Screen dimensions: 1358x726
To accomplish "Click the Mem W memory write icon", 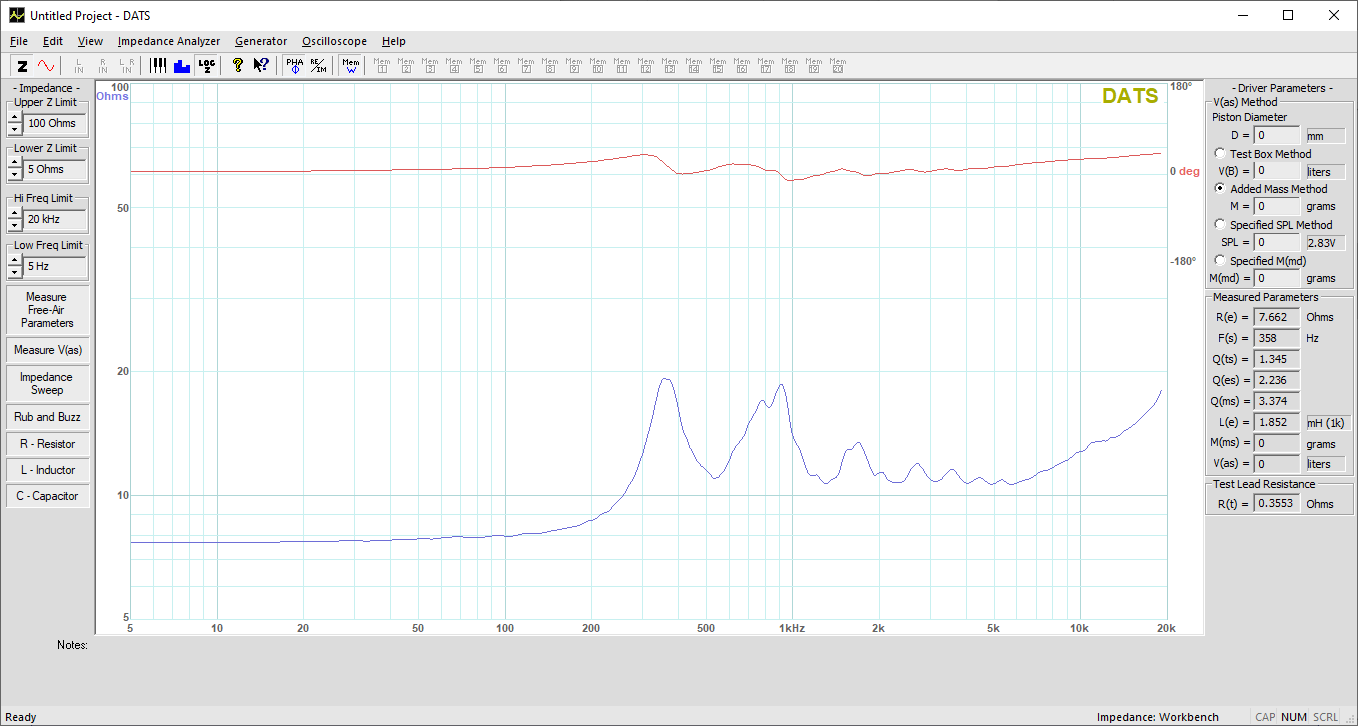I will click(351, 66).
